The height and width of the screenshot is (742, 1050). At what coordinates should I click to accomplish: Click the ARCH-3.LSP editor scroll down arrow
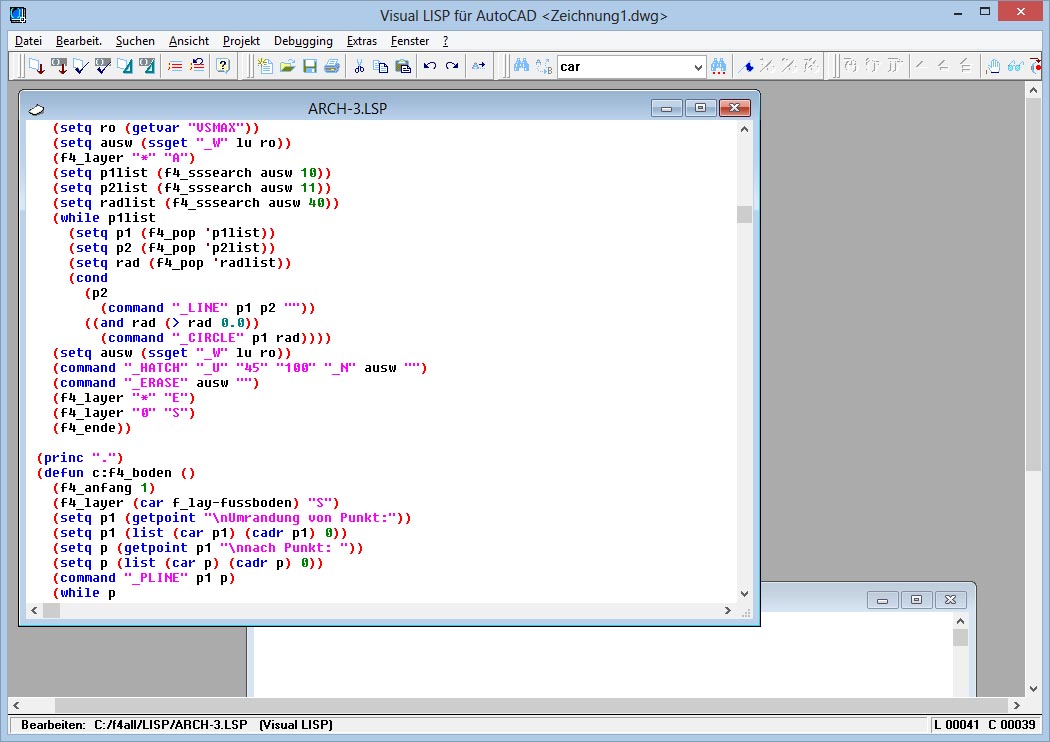pyautogui.click(x=743, y=594)
